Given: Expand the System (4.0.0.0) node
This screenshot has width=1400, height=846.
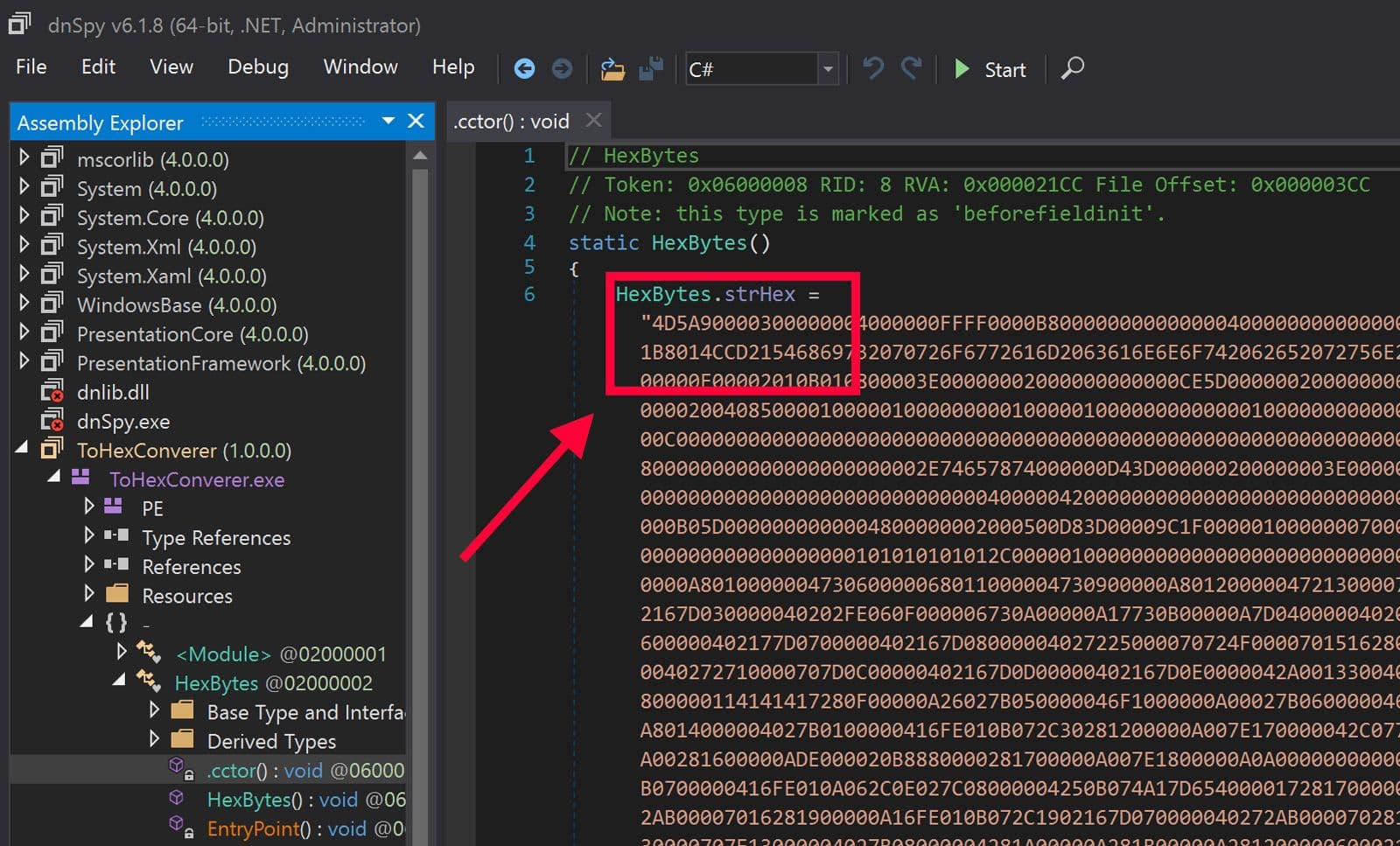Looking at the screenshot, I should coord(24,186).
